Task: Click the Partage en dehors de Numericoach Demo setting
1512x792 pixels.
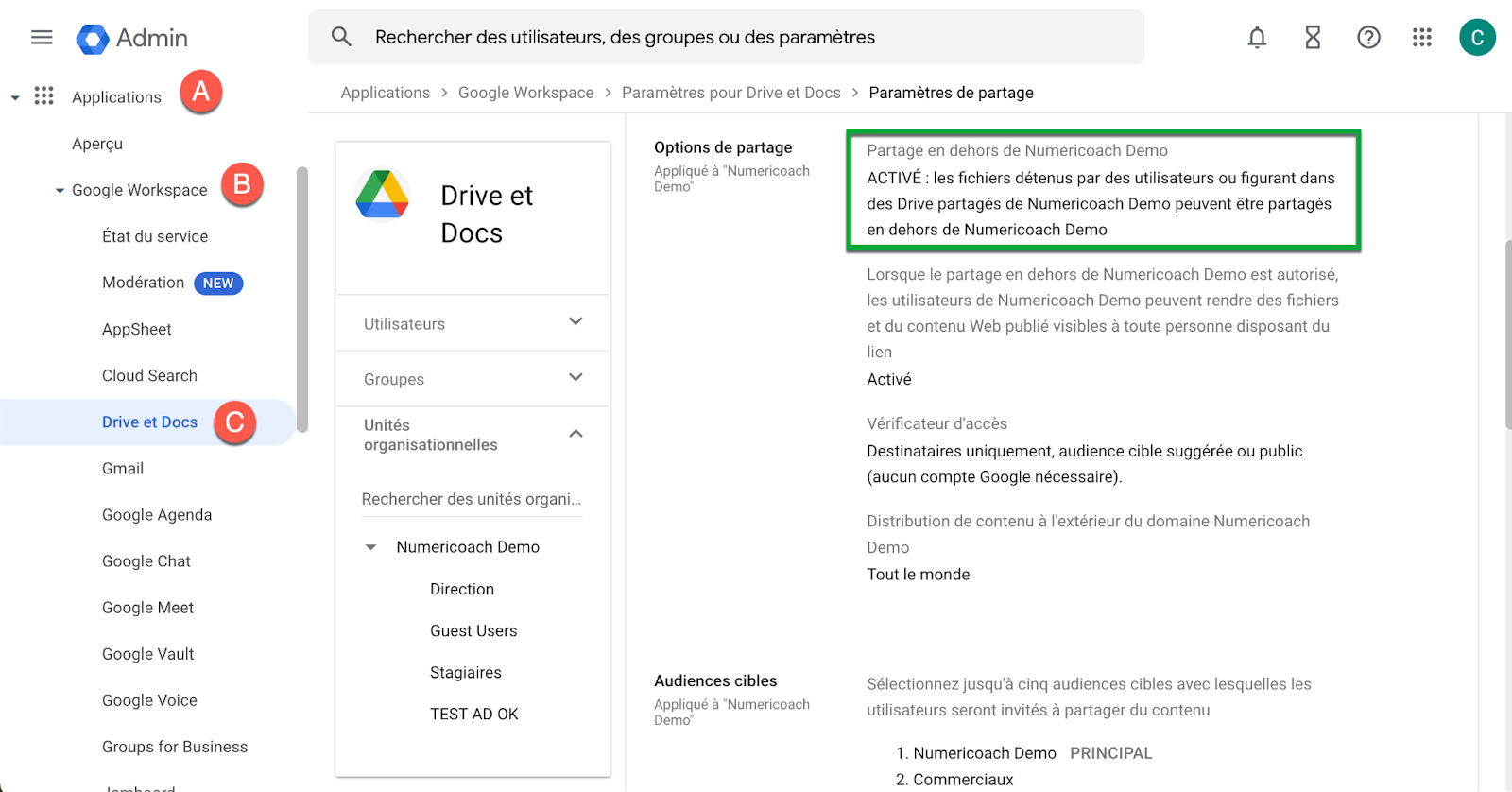Action: point(1103,190)
